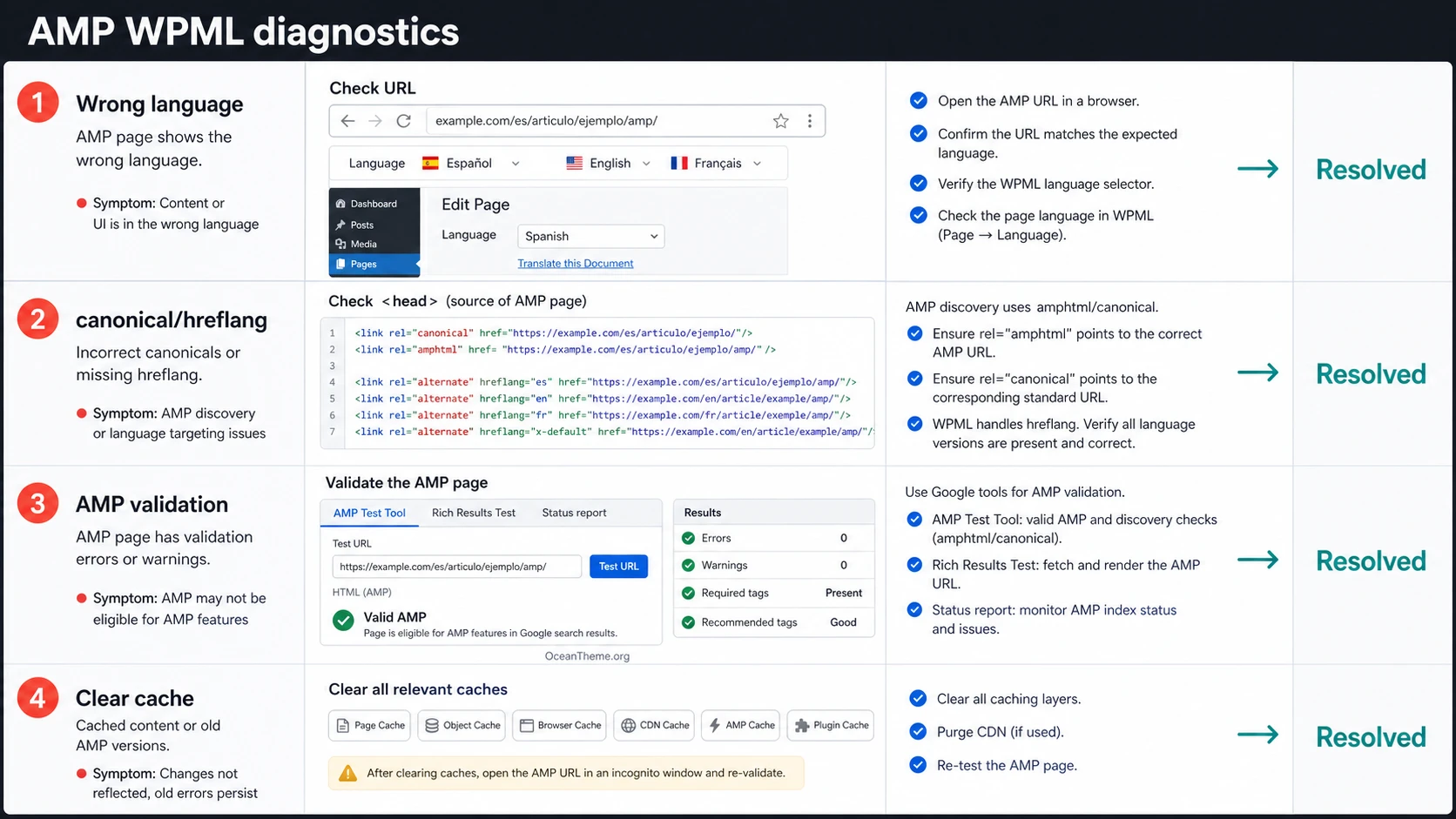Image resolution: width=1456 pixels, height=819 pixels.
Task: Click the CDN Cache button
Action: coord(656,725)
